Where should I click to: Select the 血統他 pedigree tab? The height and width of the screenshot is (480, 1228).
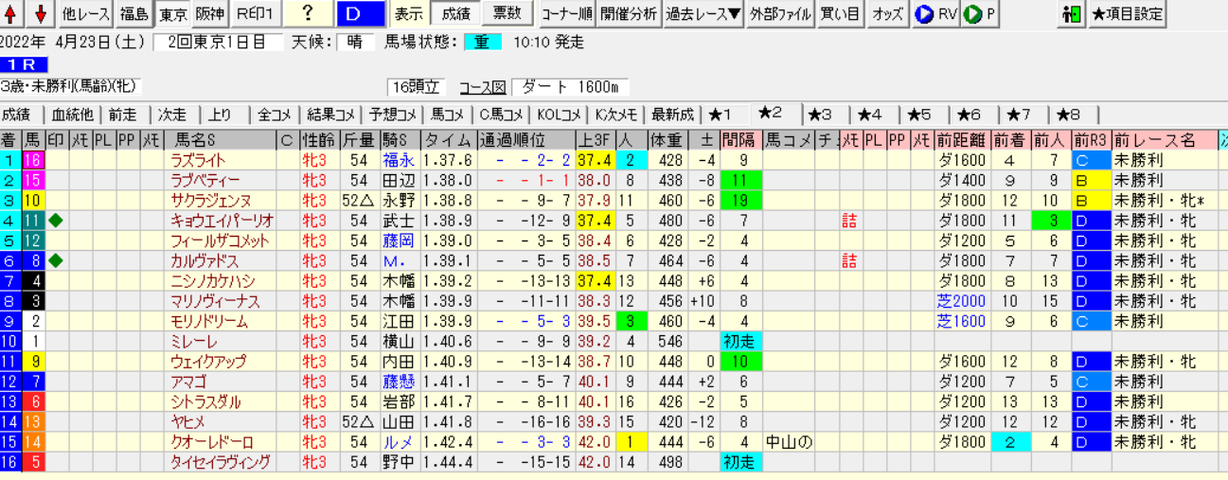72,114
